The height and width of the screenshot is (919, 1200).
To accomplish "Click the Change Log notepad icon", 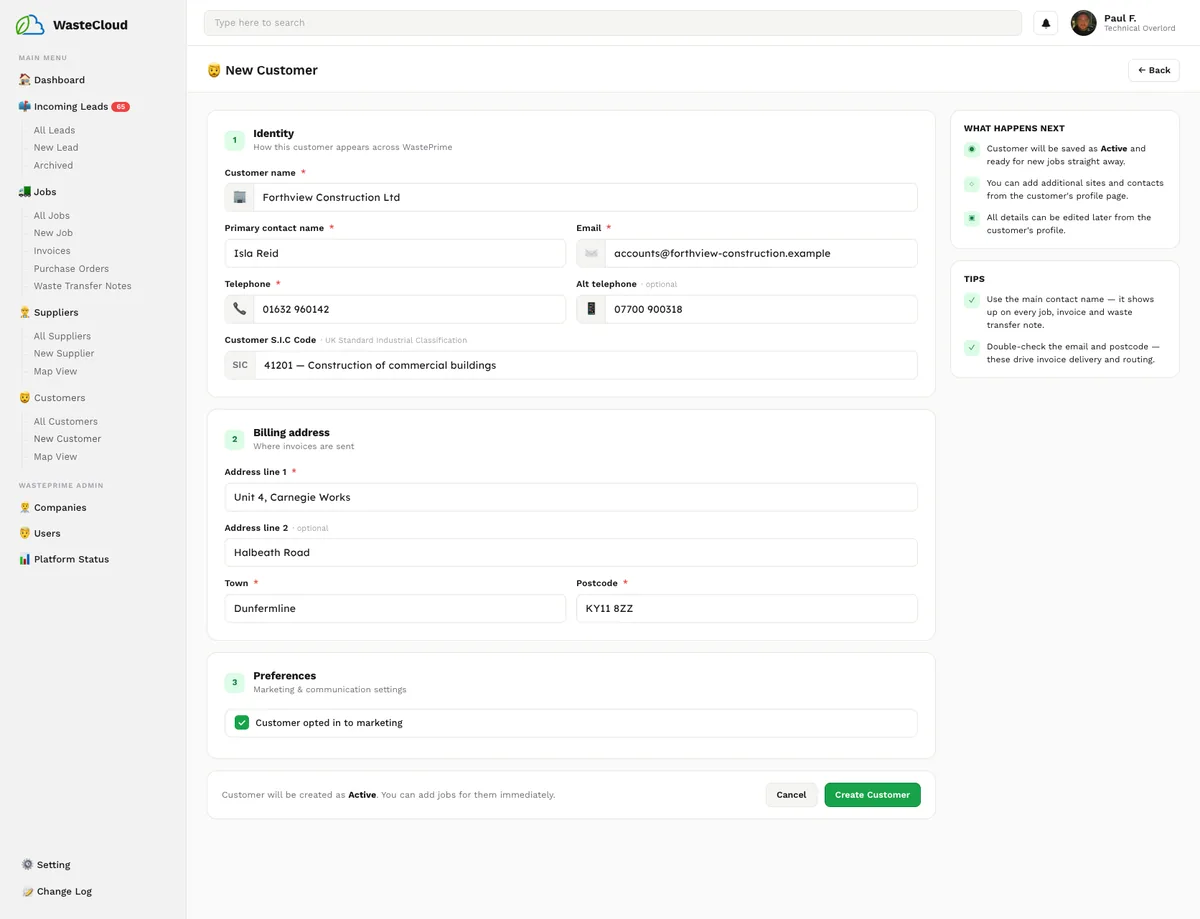I will pos(28,892).
